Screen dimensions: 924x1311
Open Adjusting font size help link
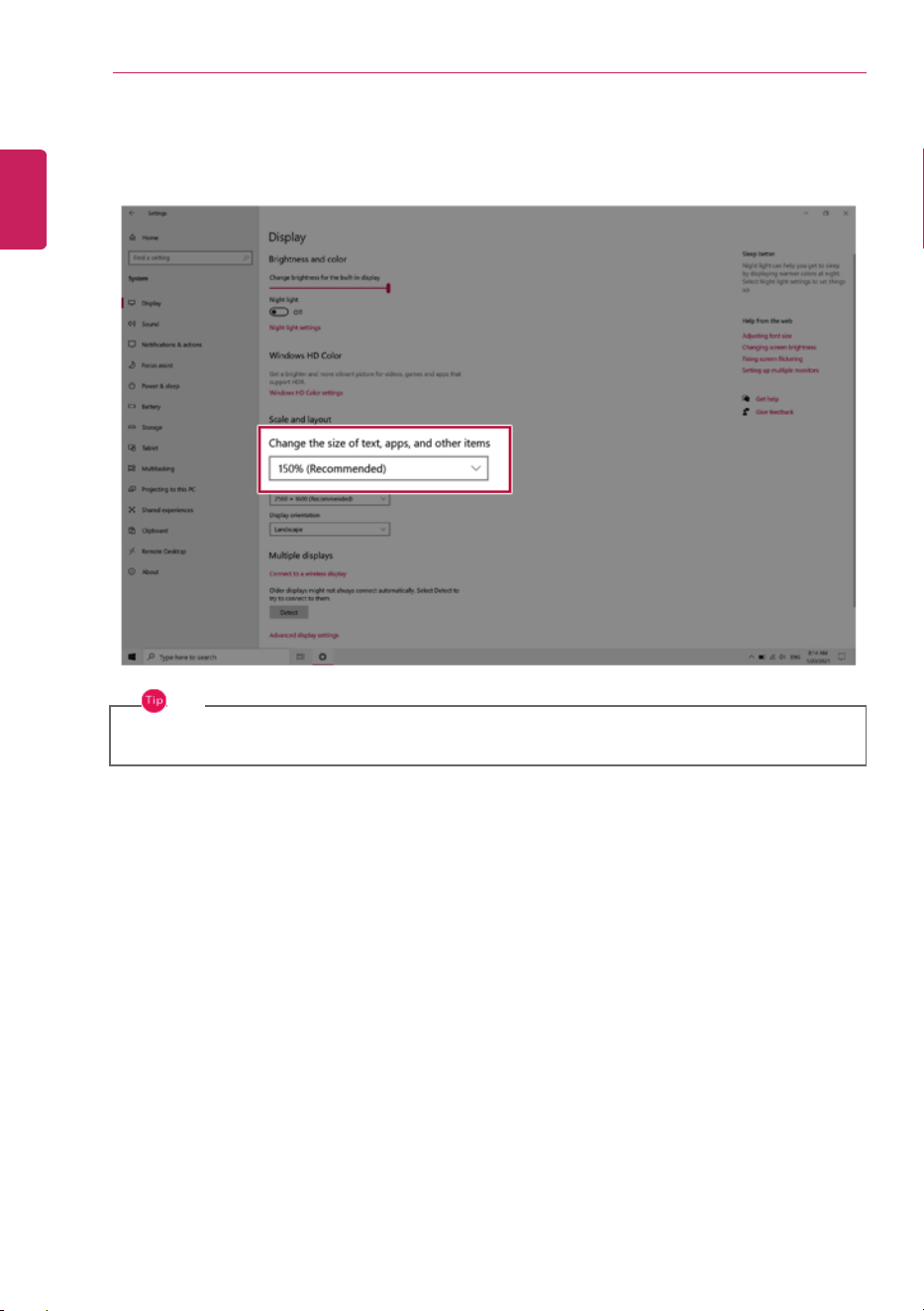[768, 336]
